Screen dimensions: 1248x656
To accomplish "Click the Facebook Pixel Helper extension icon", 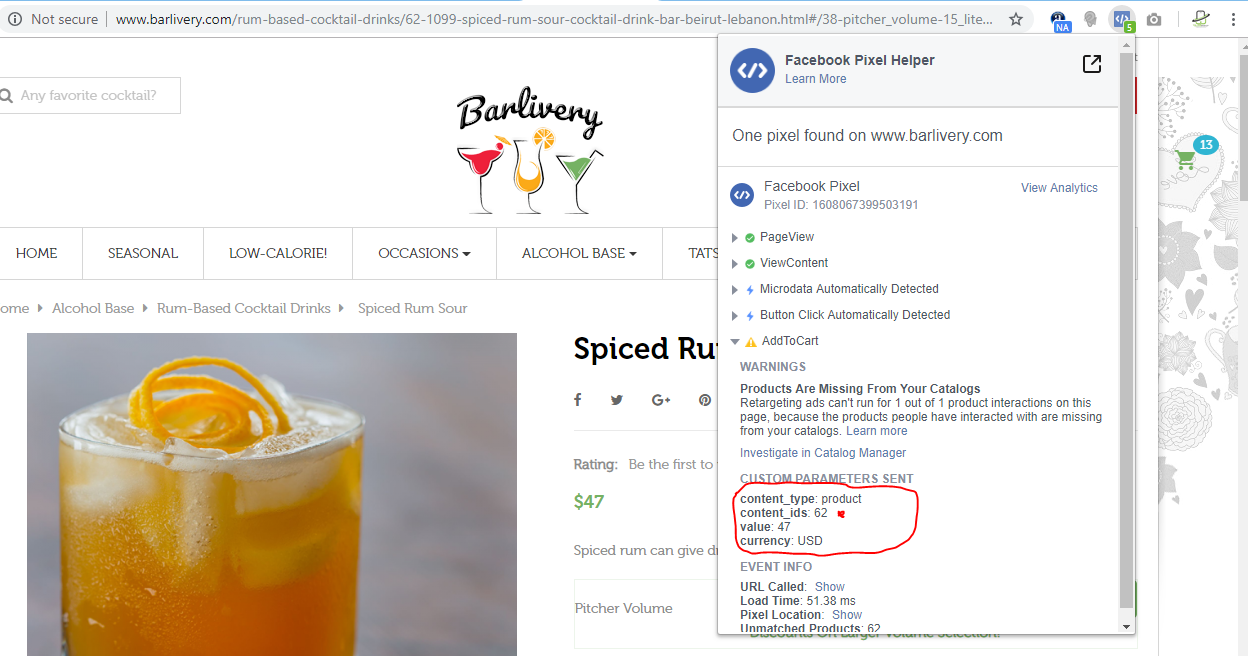I will (1123, 18).
